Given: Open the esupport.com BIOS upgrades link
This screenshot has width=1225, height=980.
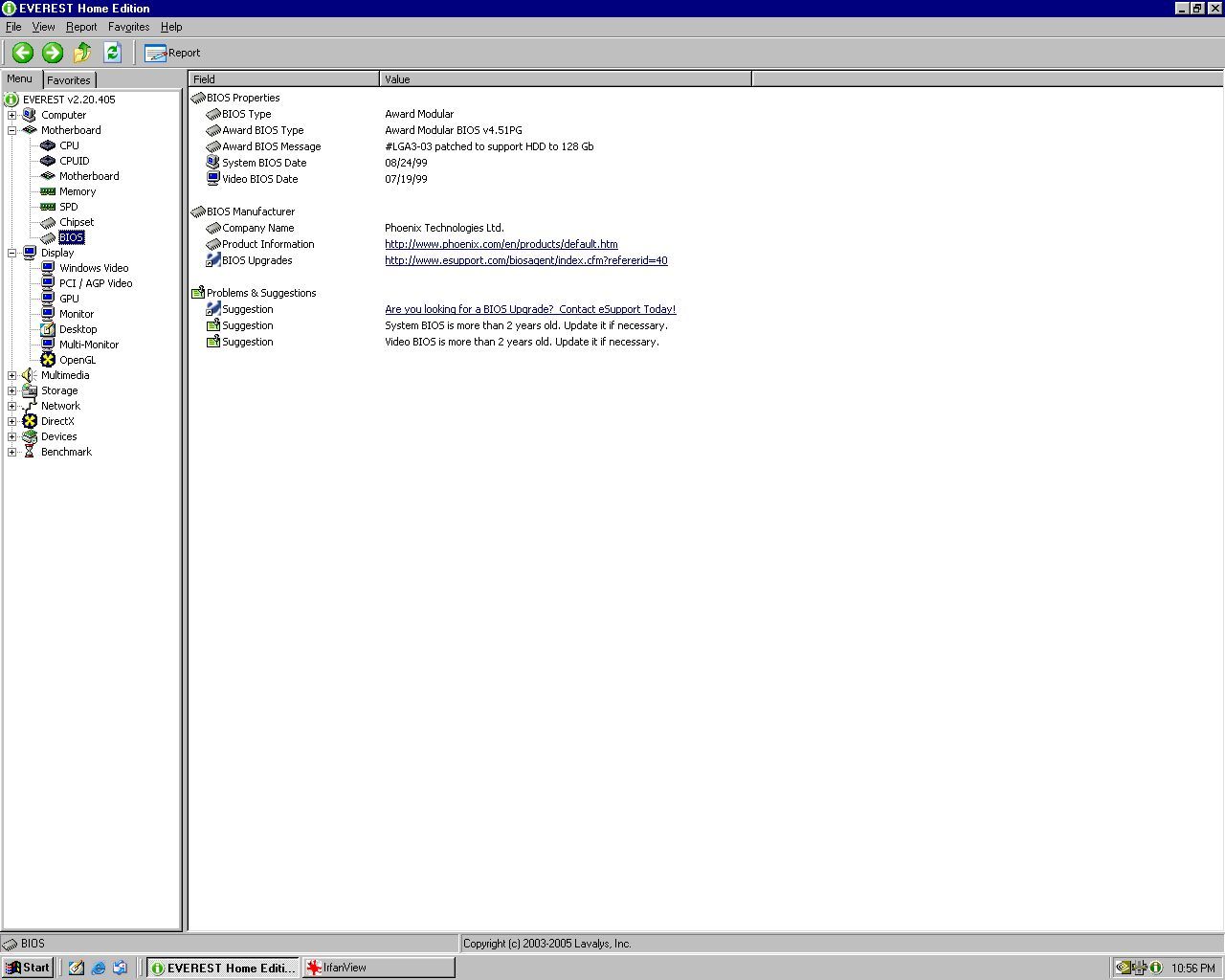Looking at the screenshot, I should (526, 260).
